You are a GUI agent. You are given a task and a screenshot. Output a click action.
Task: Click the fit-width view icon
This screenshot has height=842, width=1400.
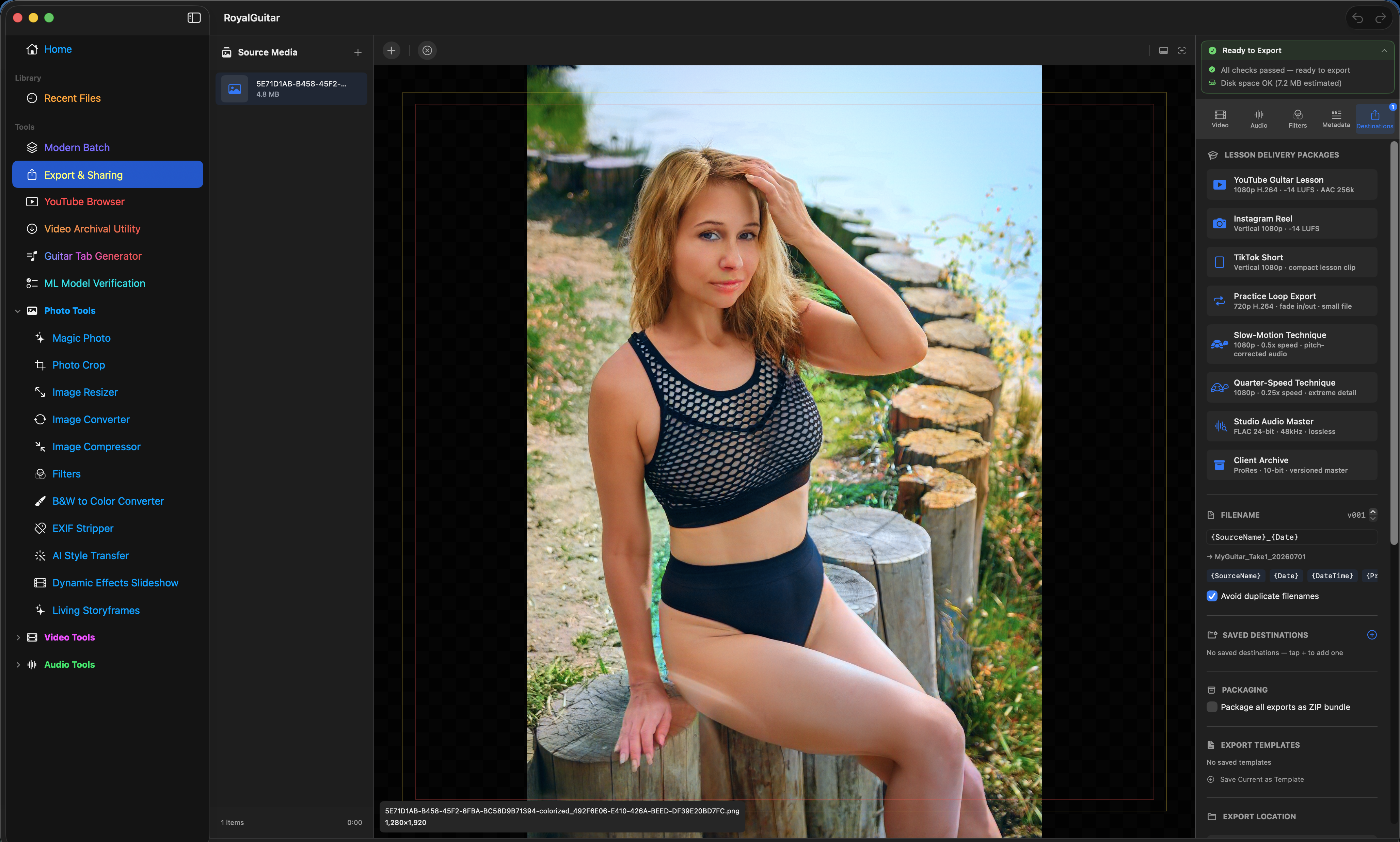tap(1163, 51)
